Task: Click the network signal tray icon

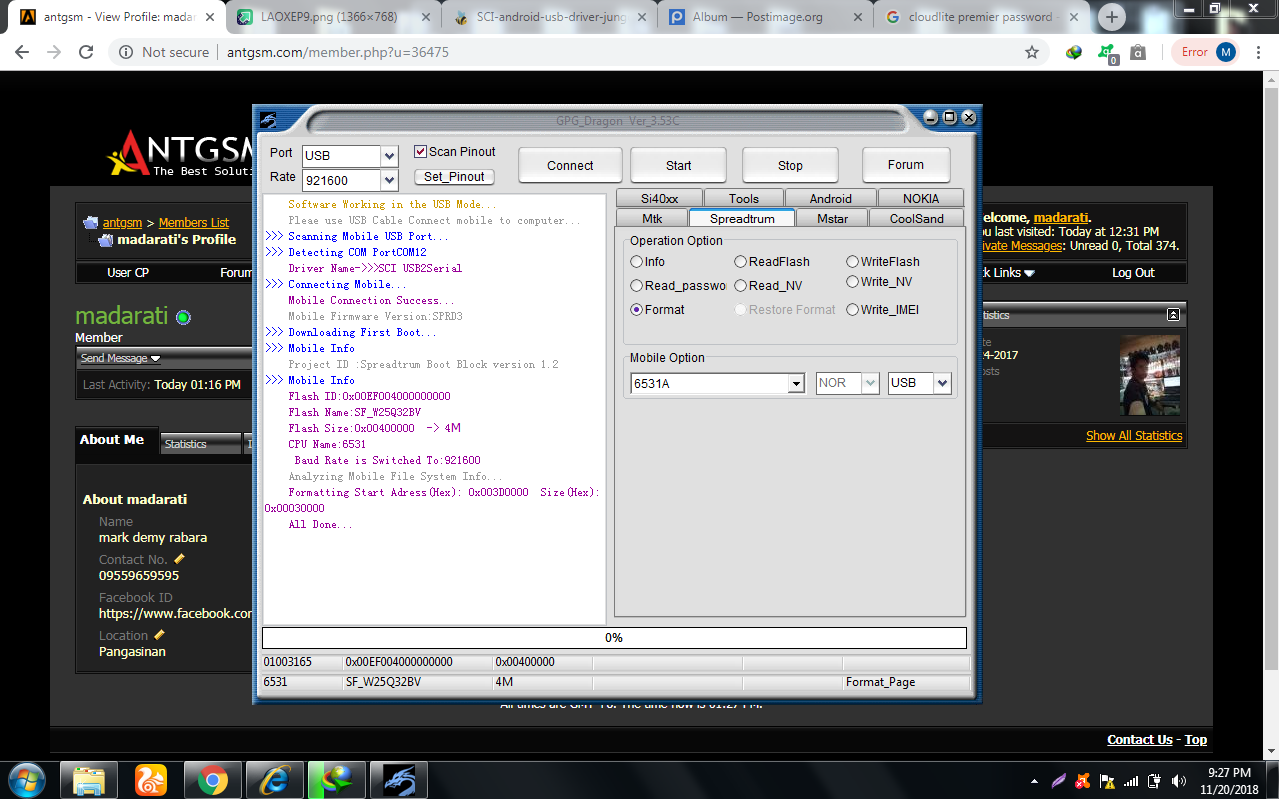Action: tap(1131, 781)
